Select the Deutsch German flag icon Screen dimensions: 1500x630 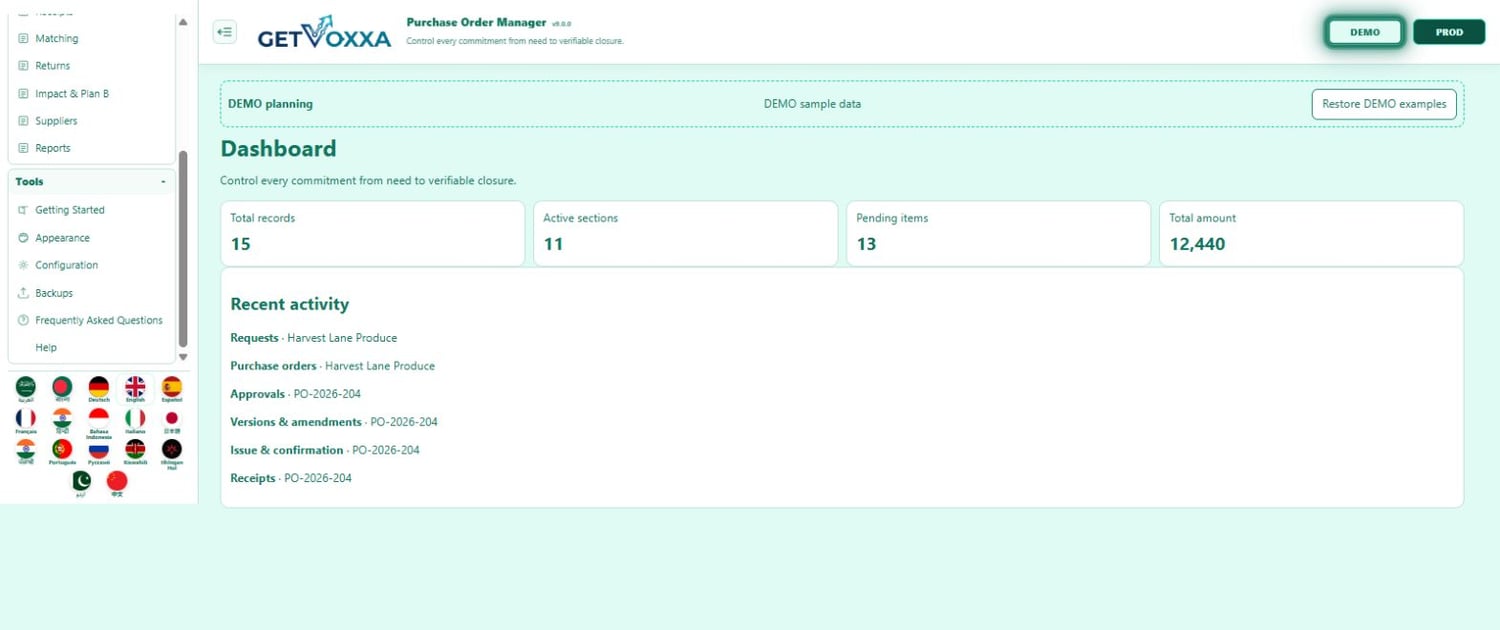(x=98, y=389)
